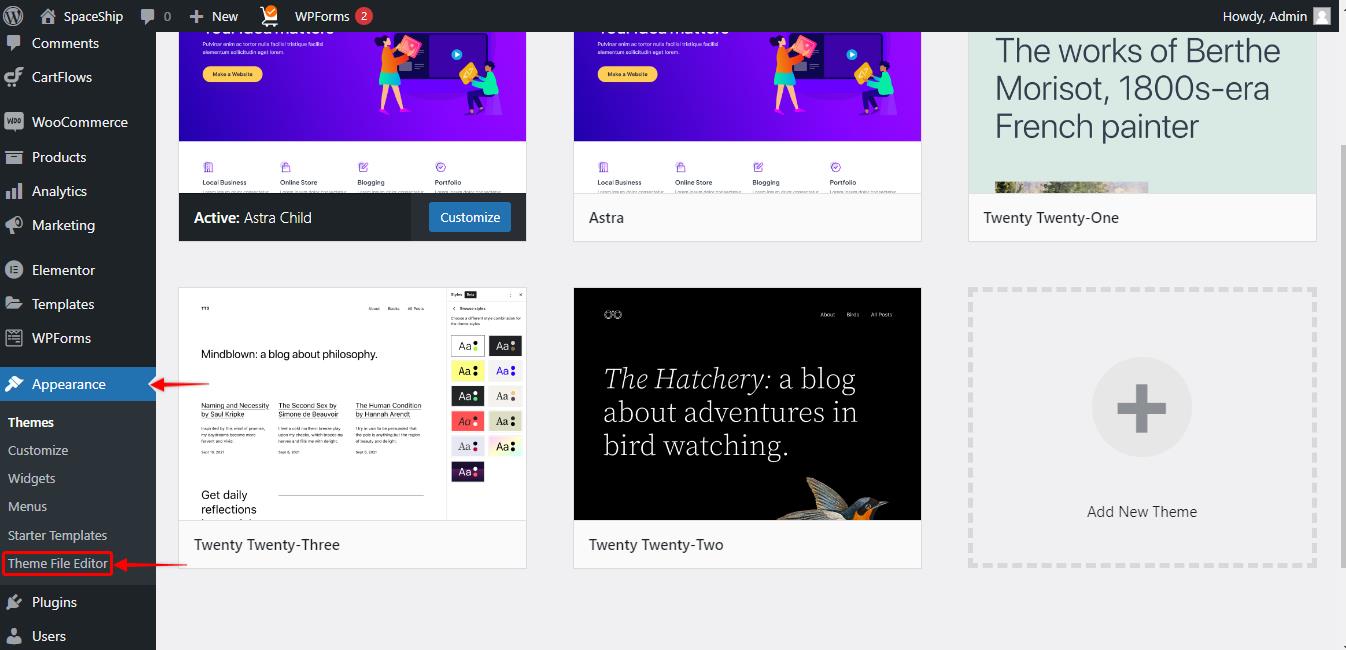Image resolution: width=1346 pixels, height=650 pixels.
Task: Click the Customize button on Astra Child
Action: point(469,217)
